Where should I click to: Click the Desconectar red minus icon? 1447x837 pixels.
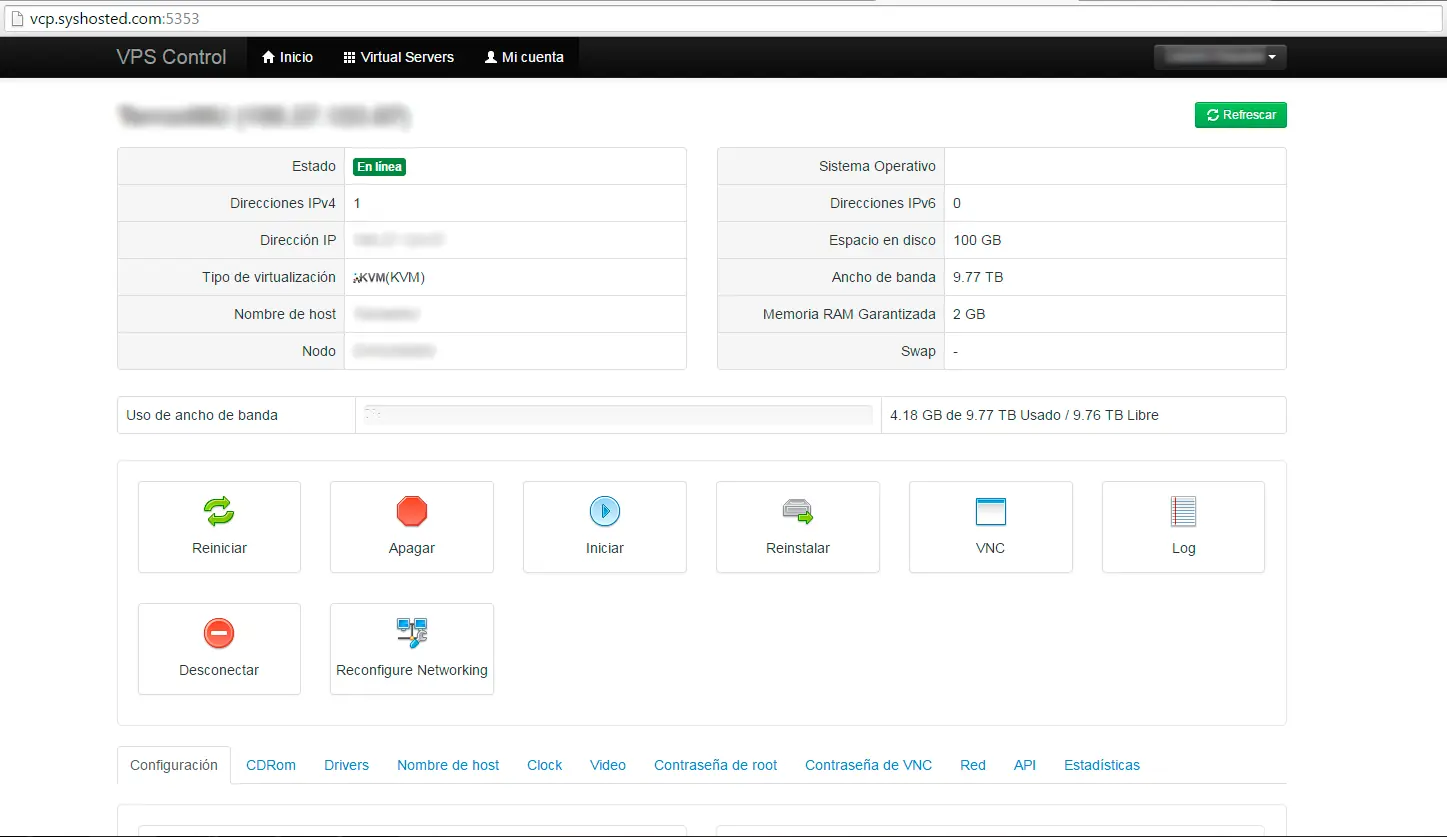[219, 634]
